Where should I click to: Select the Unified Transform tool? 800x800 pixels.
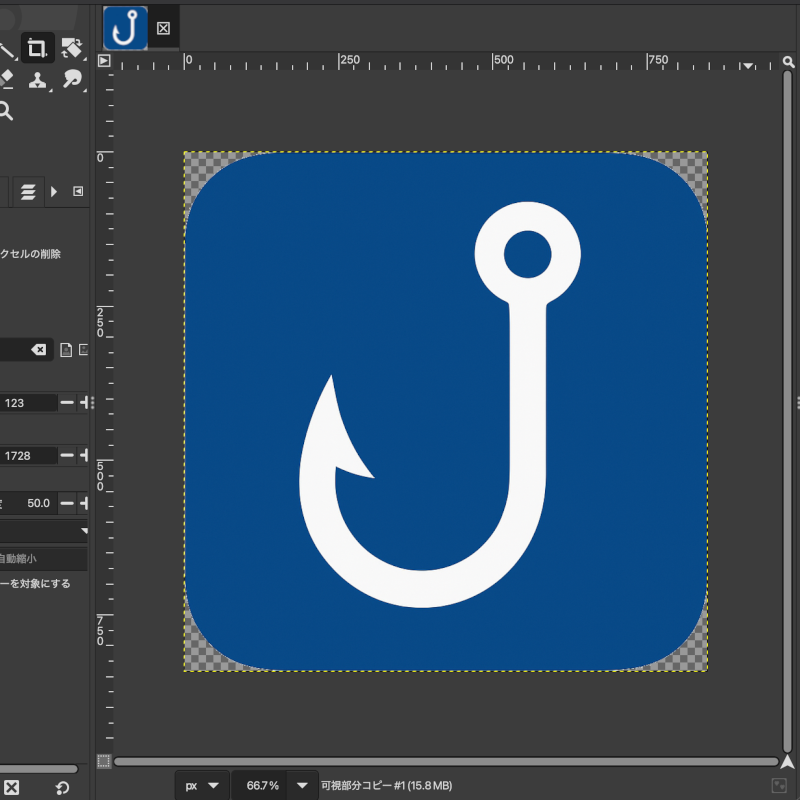pyautogui.click(x=71, y=48)
